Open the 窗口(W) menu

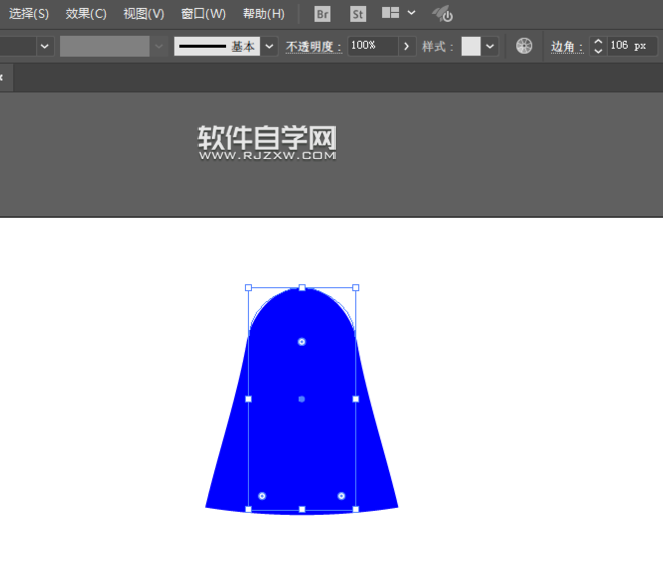203,14
